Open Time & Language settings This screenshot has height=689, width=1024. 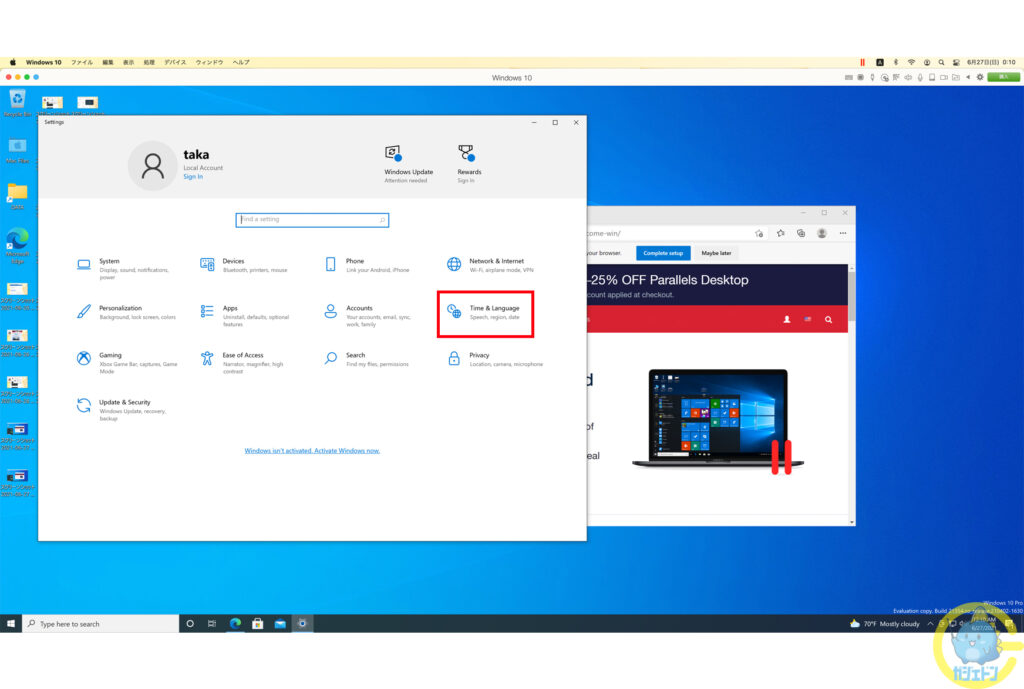[485, 313]
